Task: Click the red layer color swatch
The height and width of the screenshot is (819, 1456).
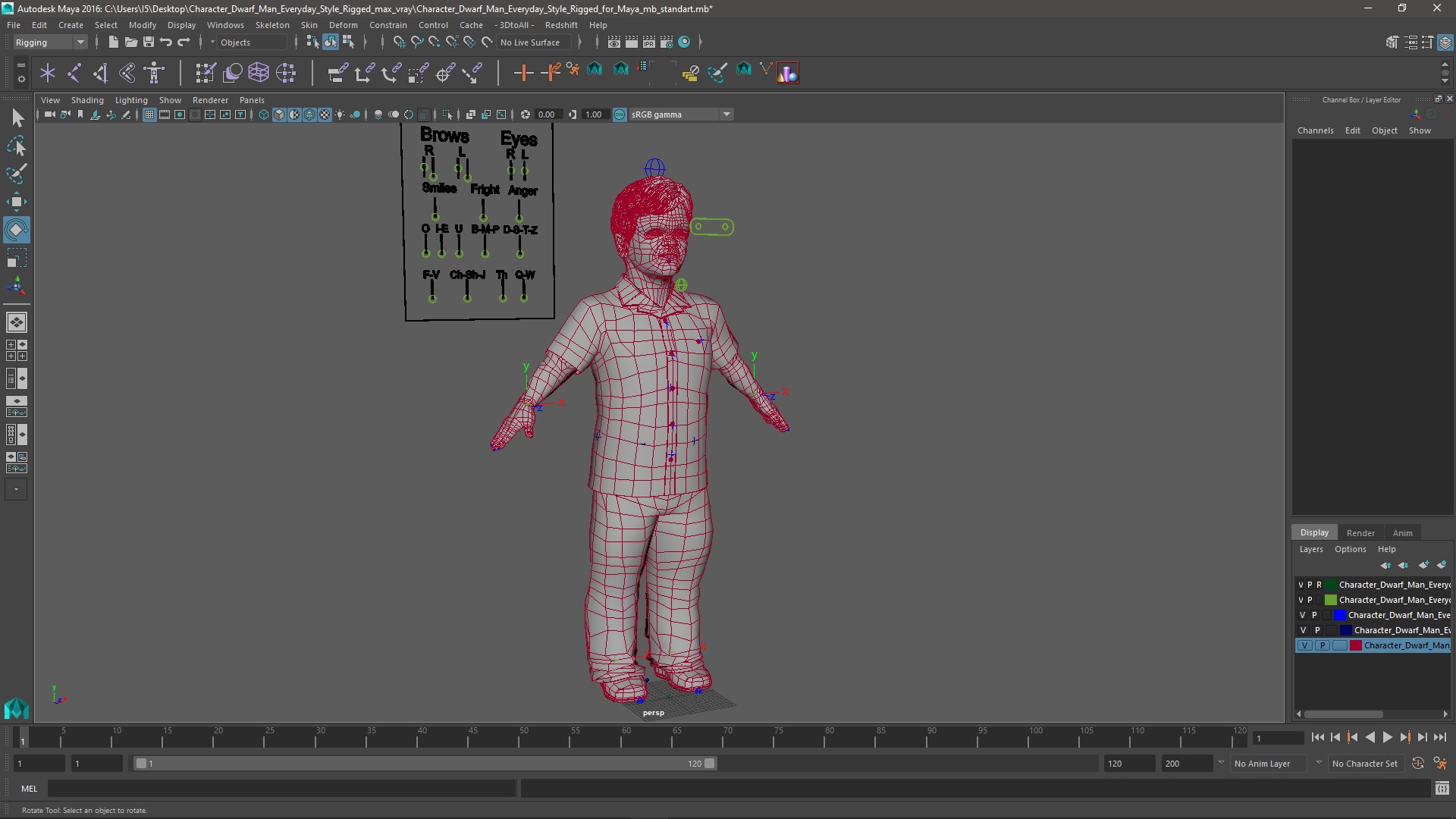Action: click(x=1355, y=645)
